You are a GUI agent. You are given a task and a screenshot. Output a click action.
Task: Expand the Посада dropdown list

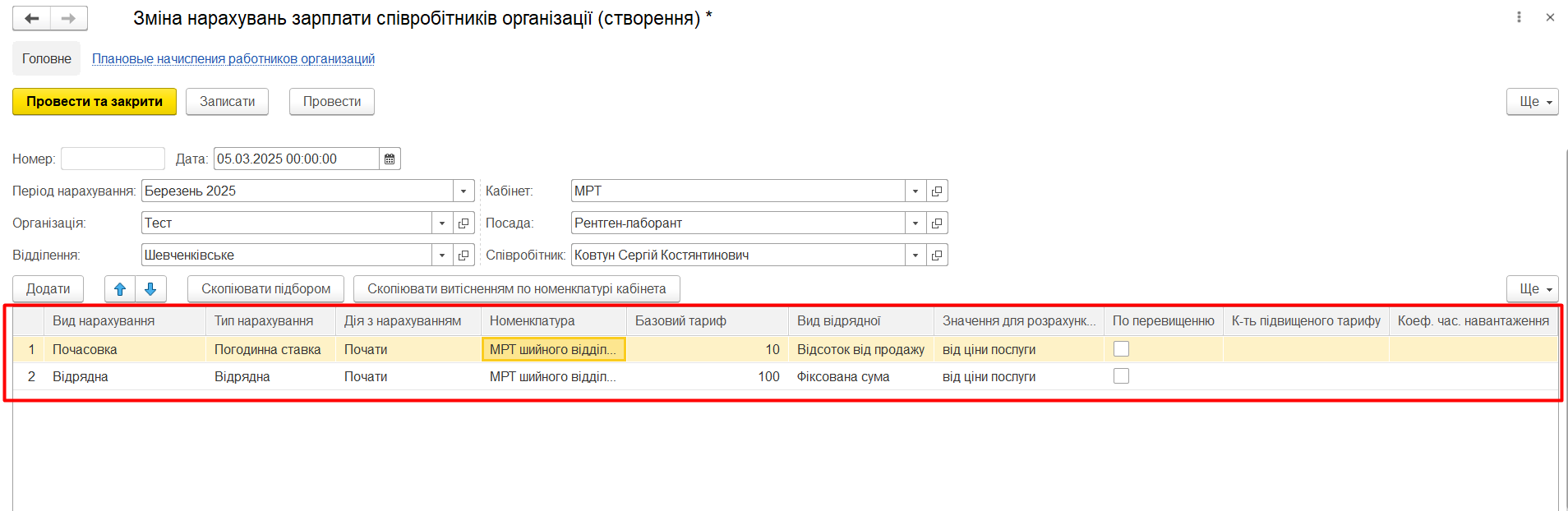pos(915,223)
